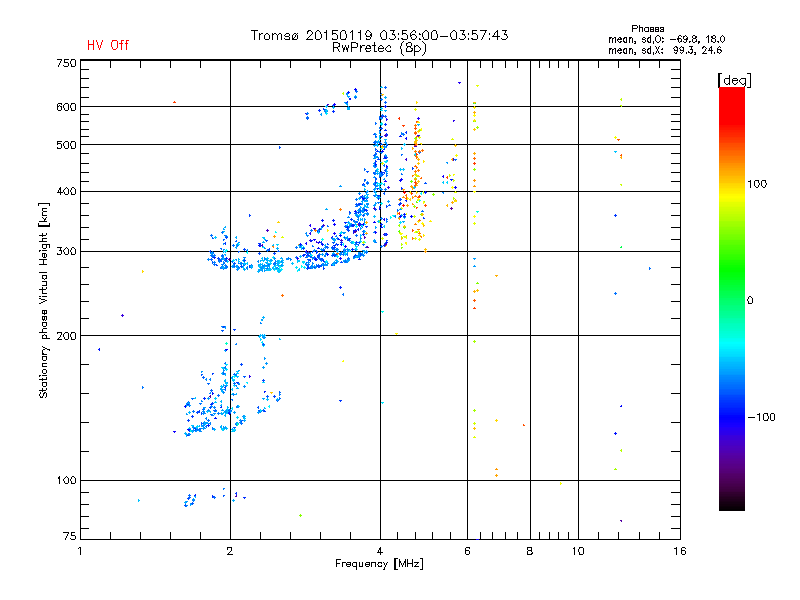Click the [deg] colorbar unit label
The width and height of the screenshot is (800, 600).
point(734,79)
